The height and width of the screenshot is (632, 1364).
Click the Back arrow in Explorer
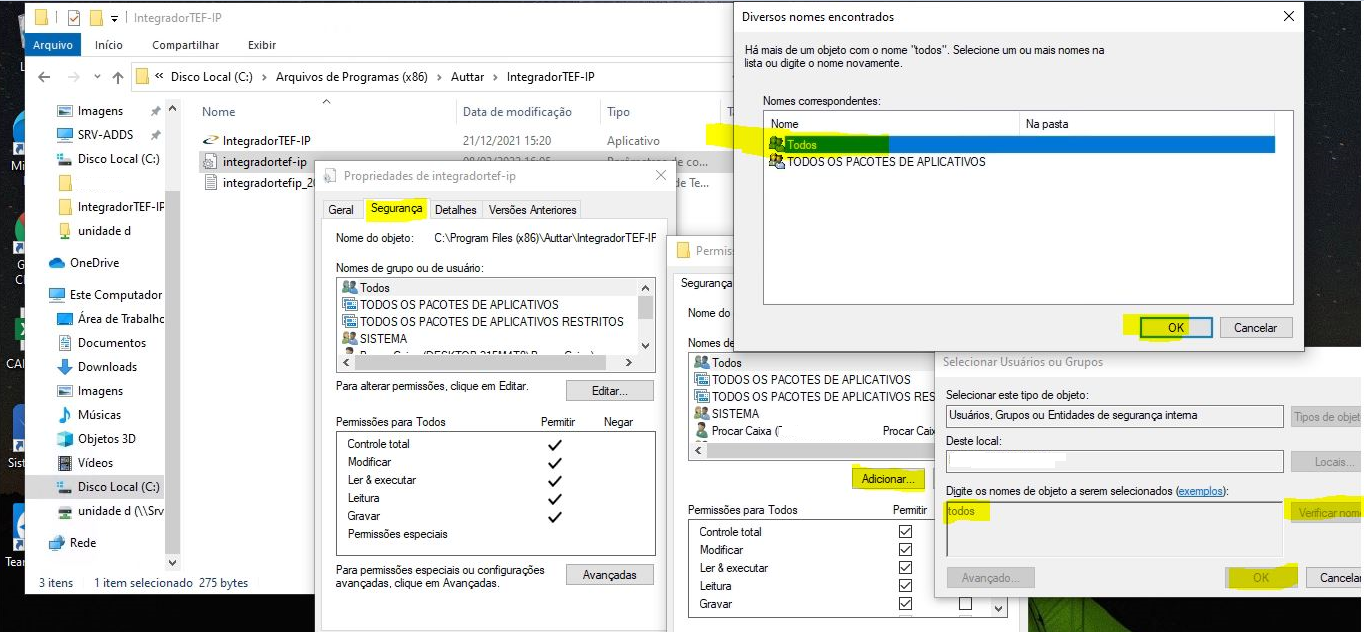(44, 77)
